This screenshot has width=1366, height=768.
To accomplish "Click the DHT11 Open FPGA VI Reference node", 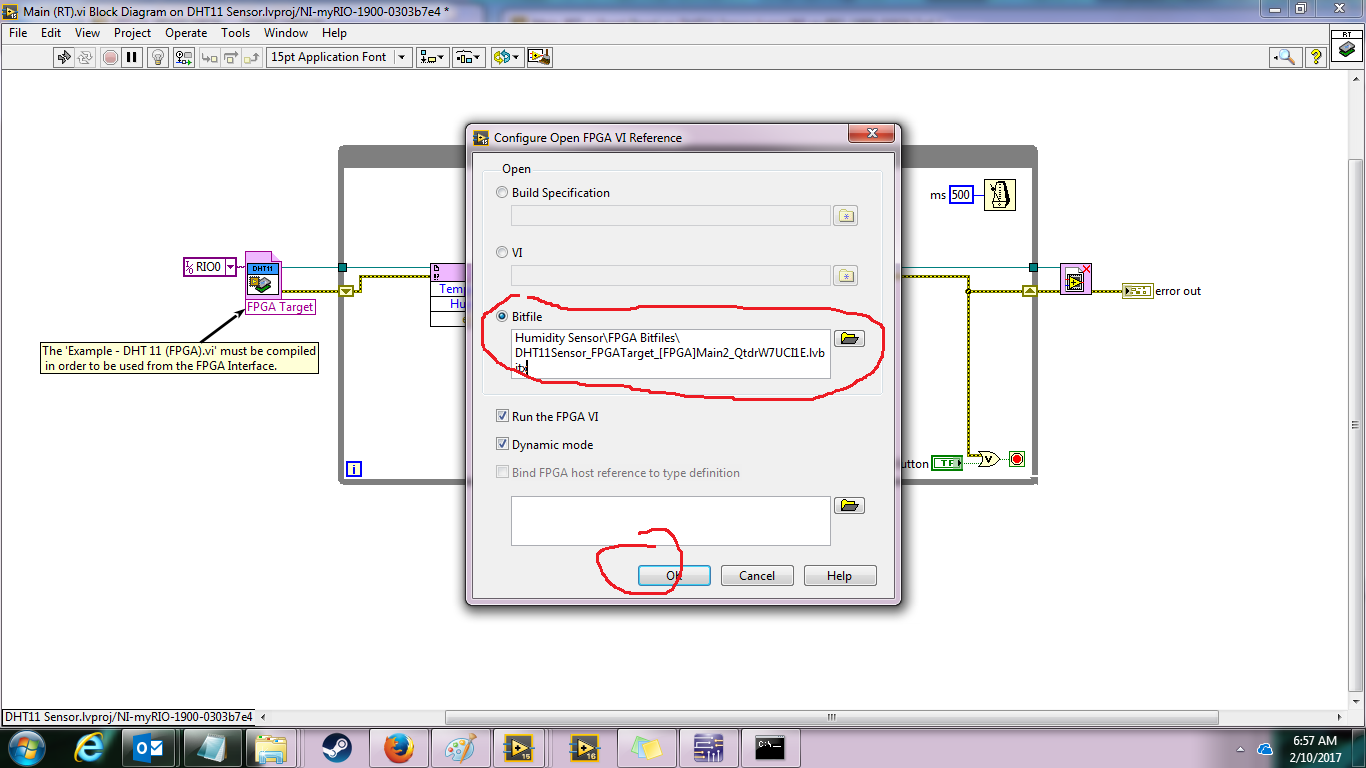I will pos(263,276).
